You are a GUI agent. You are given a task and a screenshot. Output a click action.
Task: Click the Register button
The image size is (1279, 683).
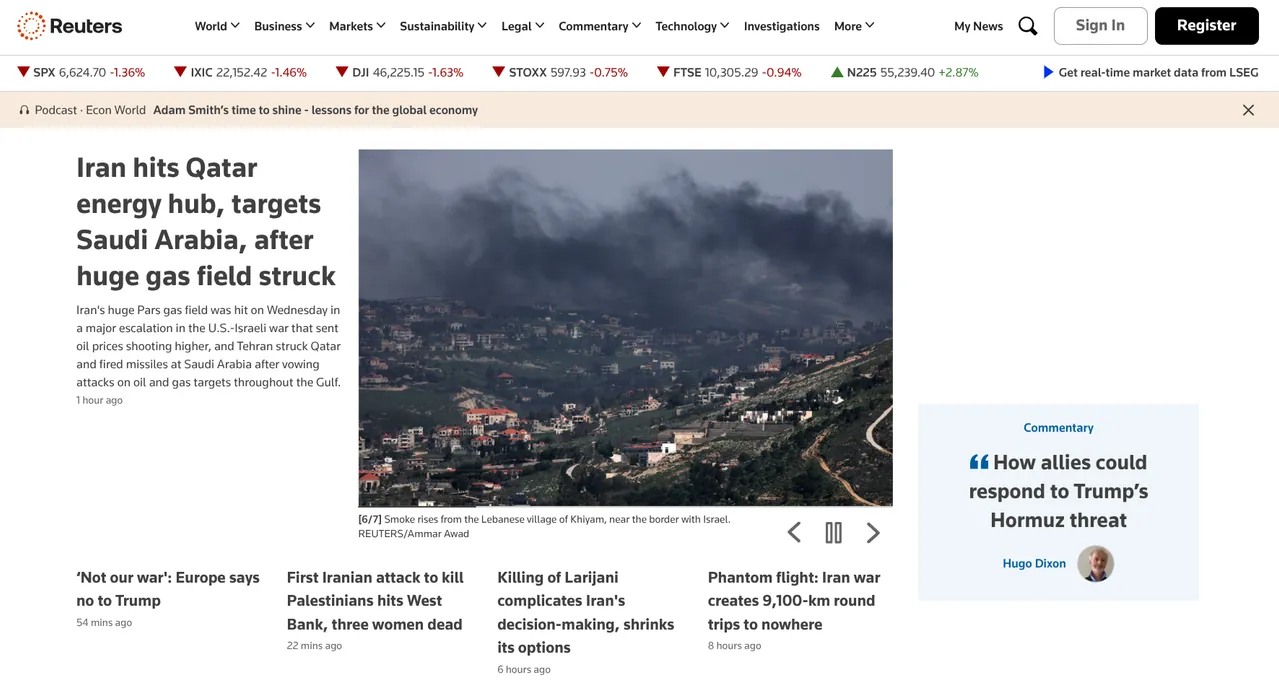(x=1206, y=26)
